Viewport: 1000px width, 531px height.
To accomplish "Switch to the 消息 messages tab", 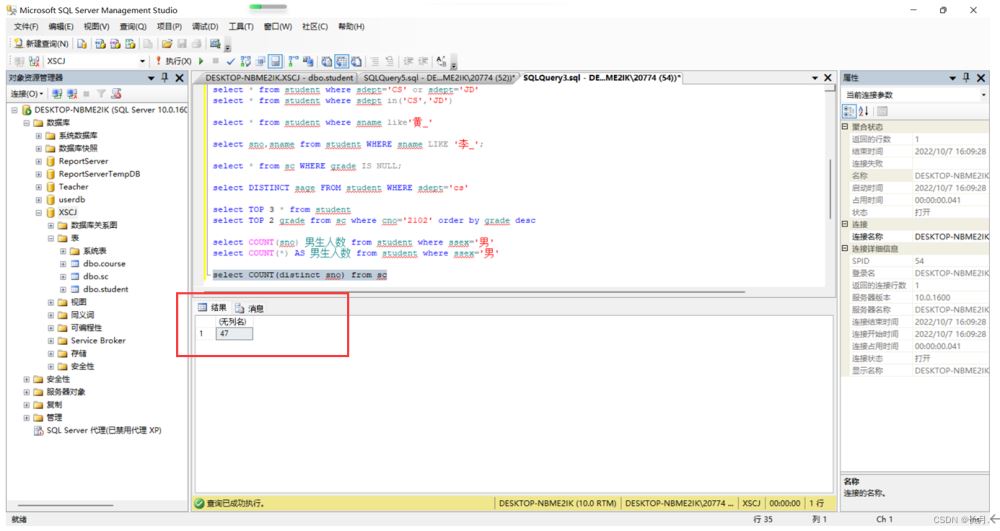I will pos(250,308).
